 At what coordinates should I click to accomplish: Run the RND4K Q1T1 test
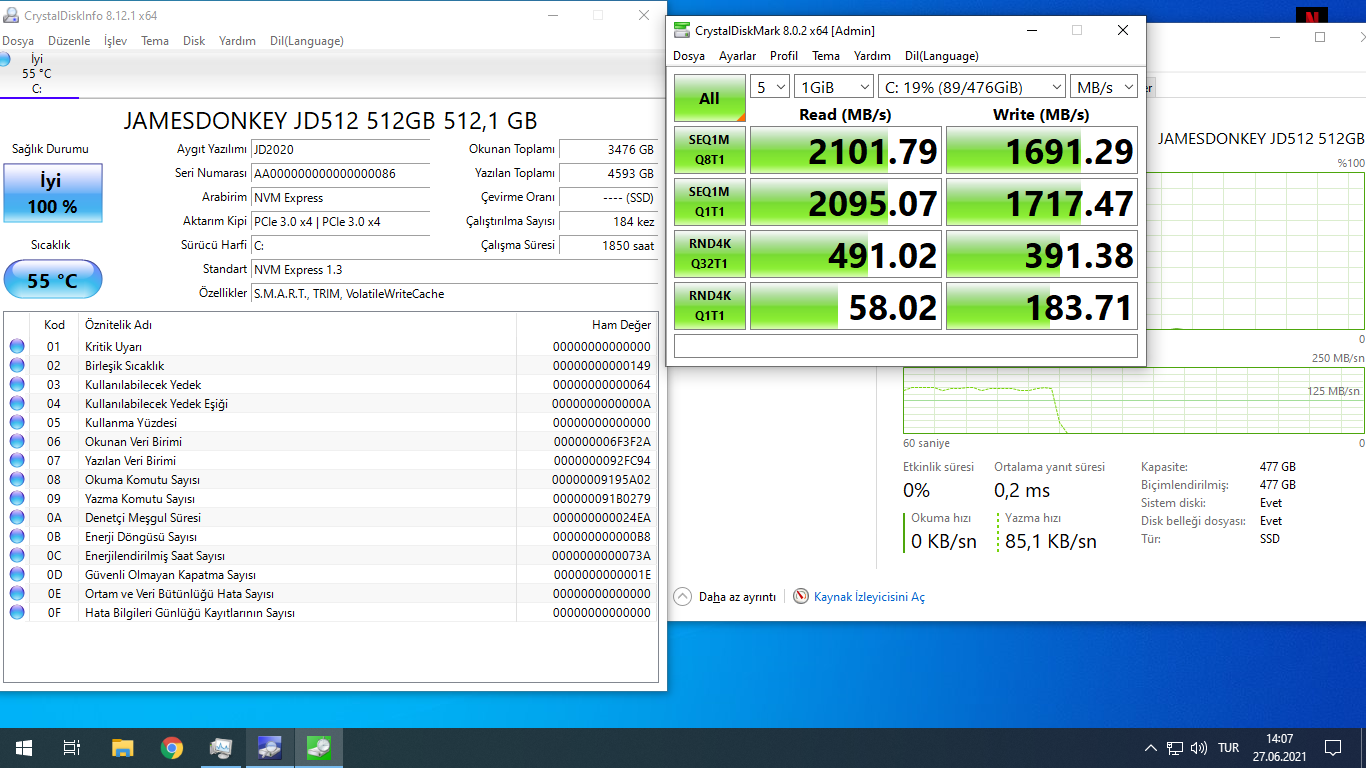[710, 306]
